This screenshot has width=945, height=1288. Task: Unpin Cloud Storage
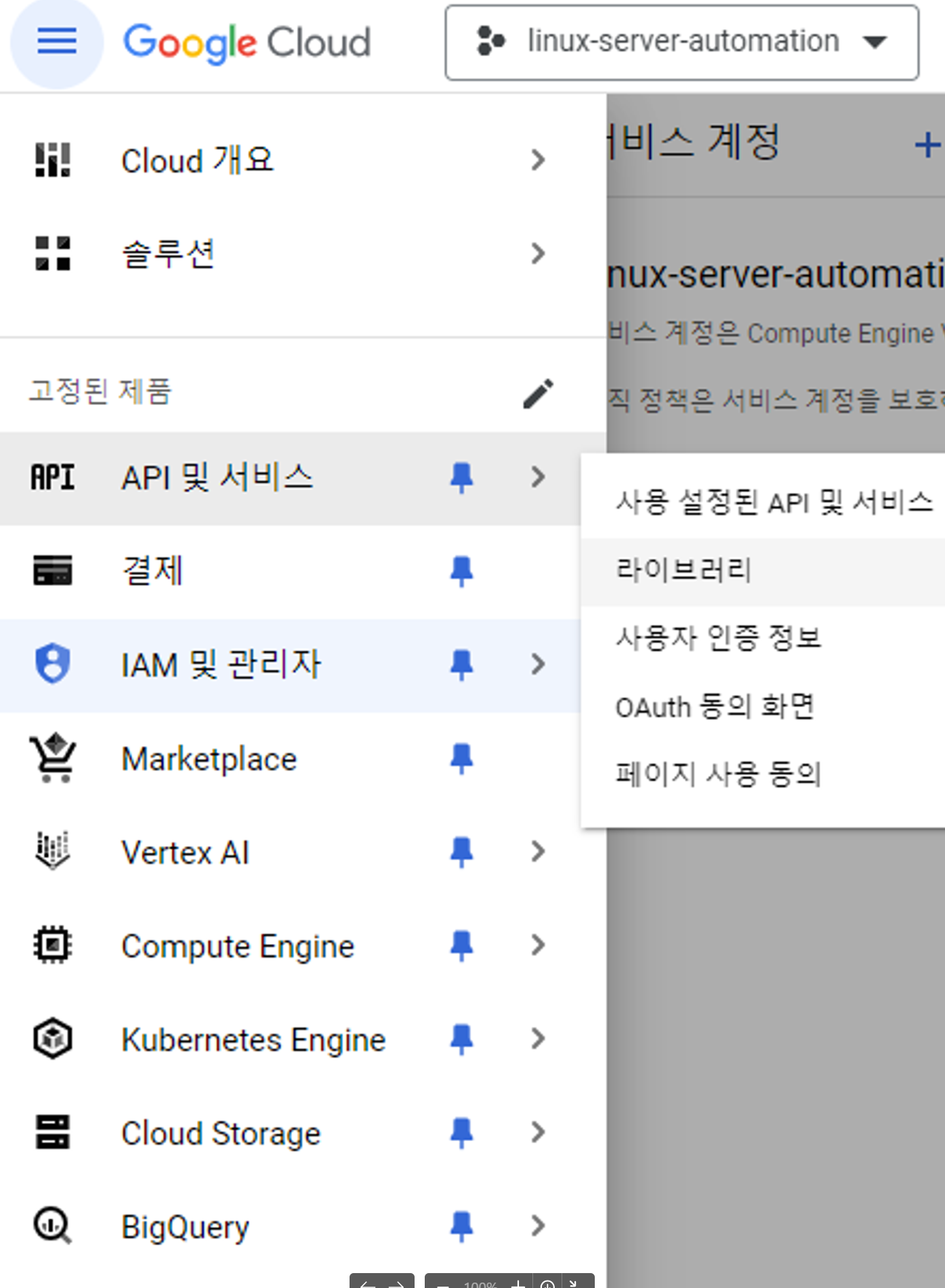pyautogui.click(x=461, y=1132)
